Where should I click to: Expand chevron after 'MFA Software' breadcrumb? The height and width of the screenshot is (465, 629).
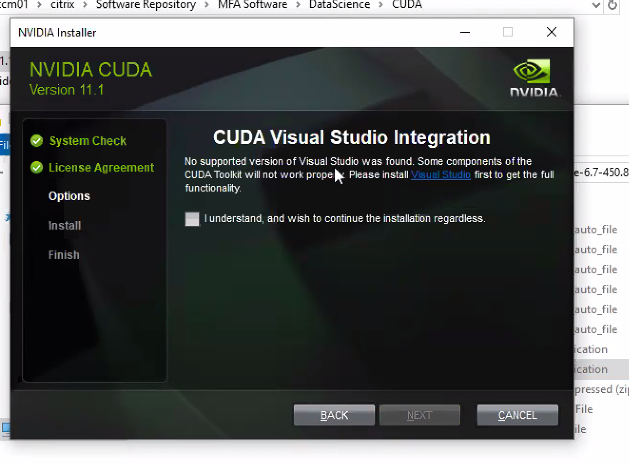(x=298, y=5)
